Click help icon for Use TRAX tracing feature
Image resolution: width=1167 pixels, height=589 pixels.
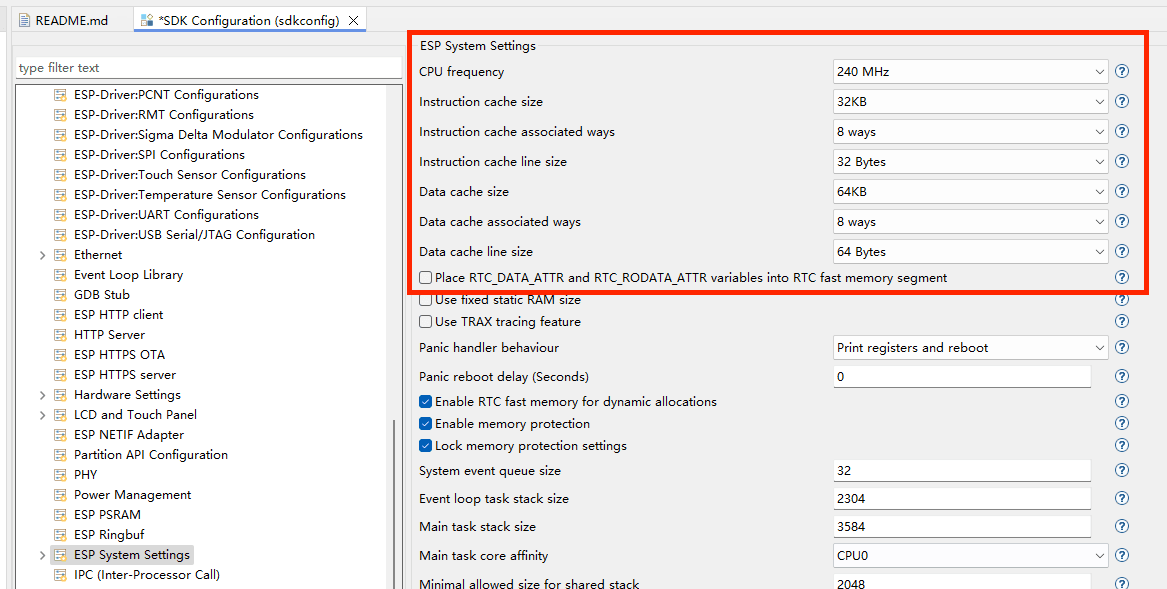pyautogui.click(x=1122, y=322)
